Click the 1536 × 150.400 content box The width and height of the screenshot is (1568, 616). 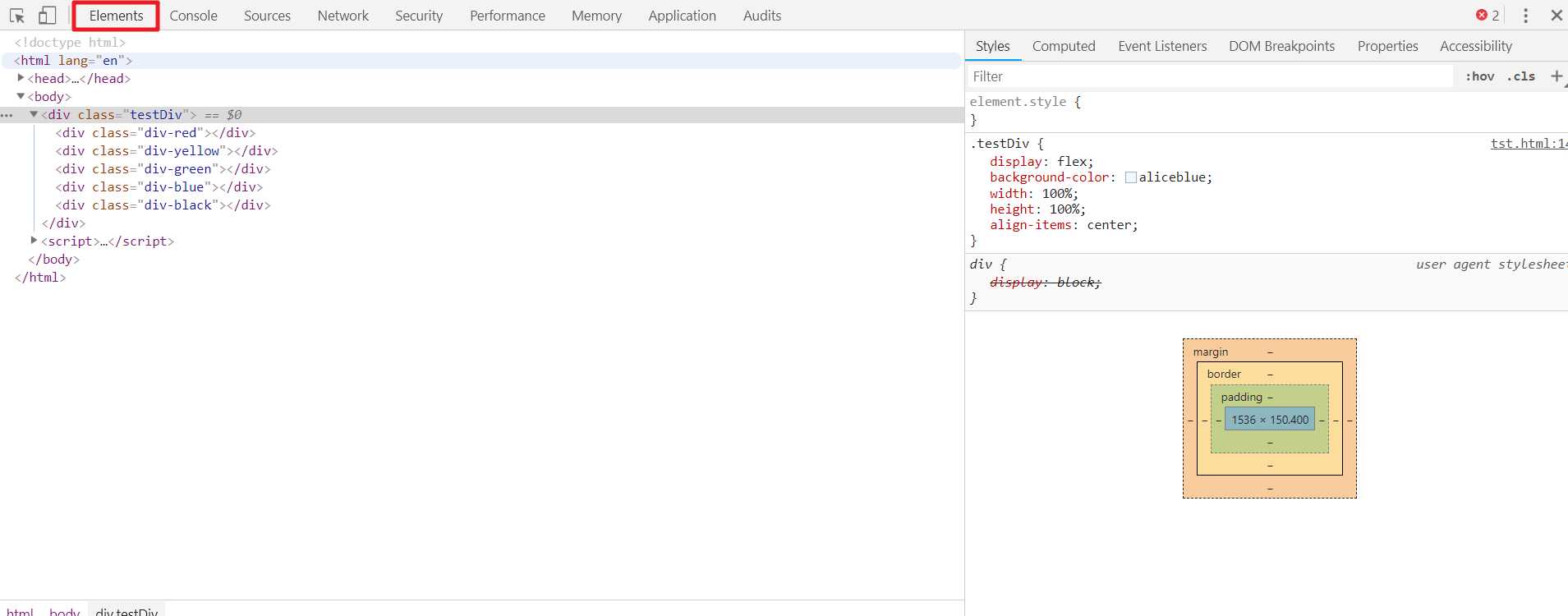tap(1270, 420)
